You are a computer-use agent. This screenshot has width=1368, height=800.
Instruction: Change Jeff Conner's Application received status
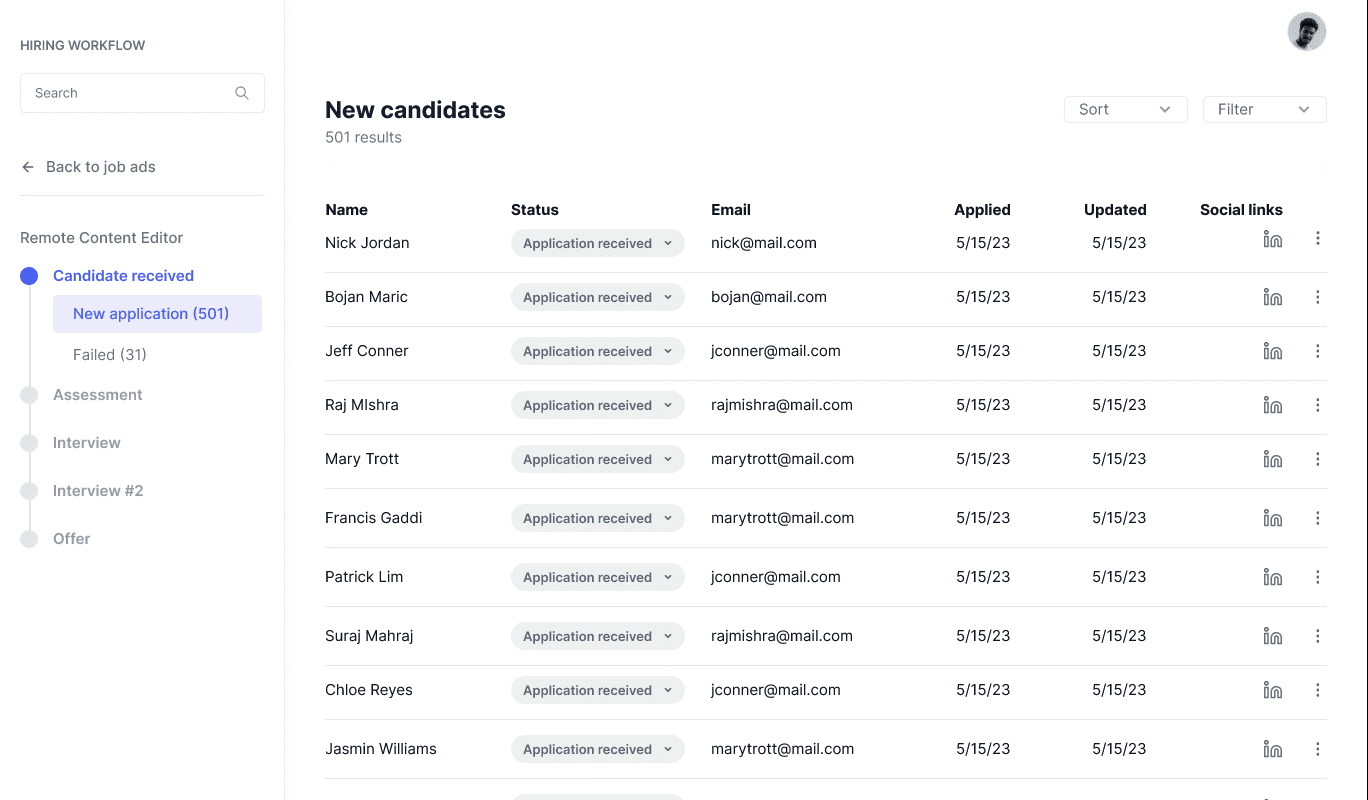(x=597, y=351)
